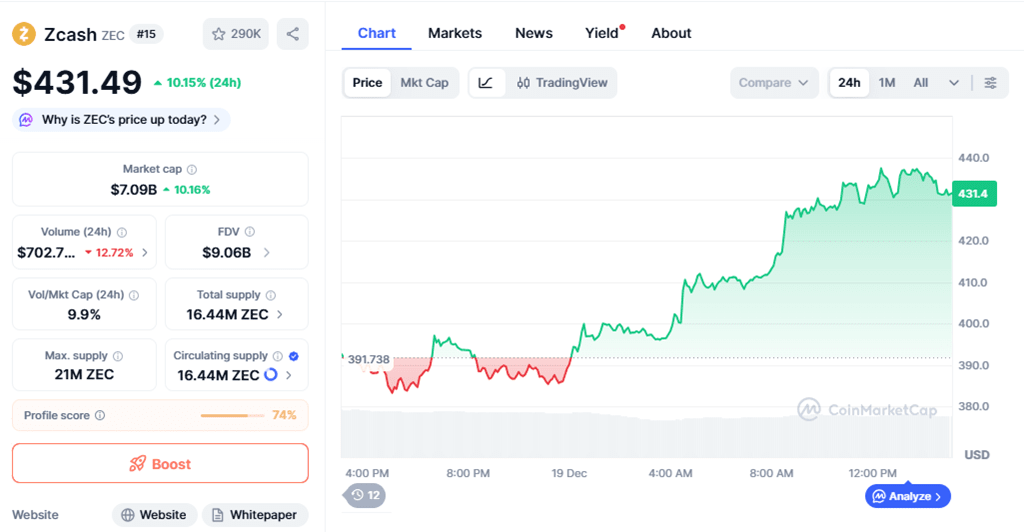1024x532 pixels.
Task: Click the Volume (24h) info icon
Action: click(x=121, y=232)
